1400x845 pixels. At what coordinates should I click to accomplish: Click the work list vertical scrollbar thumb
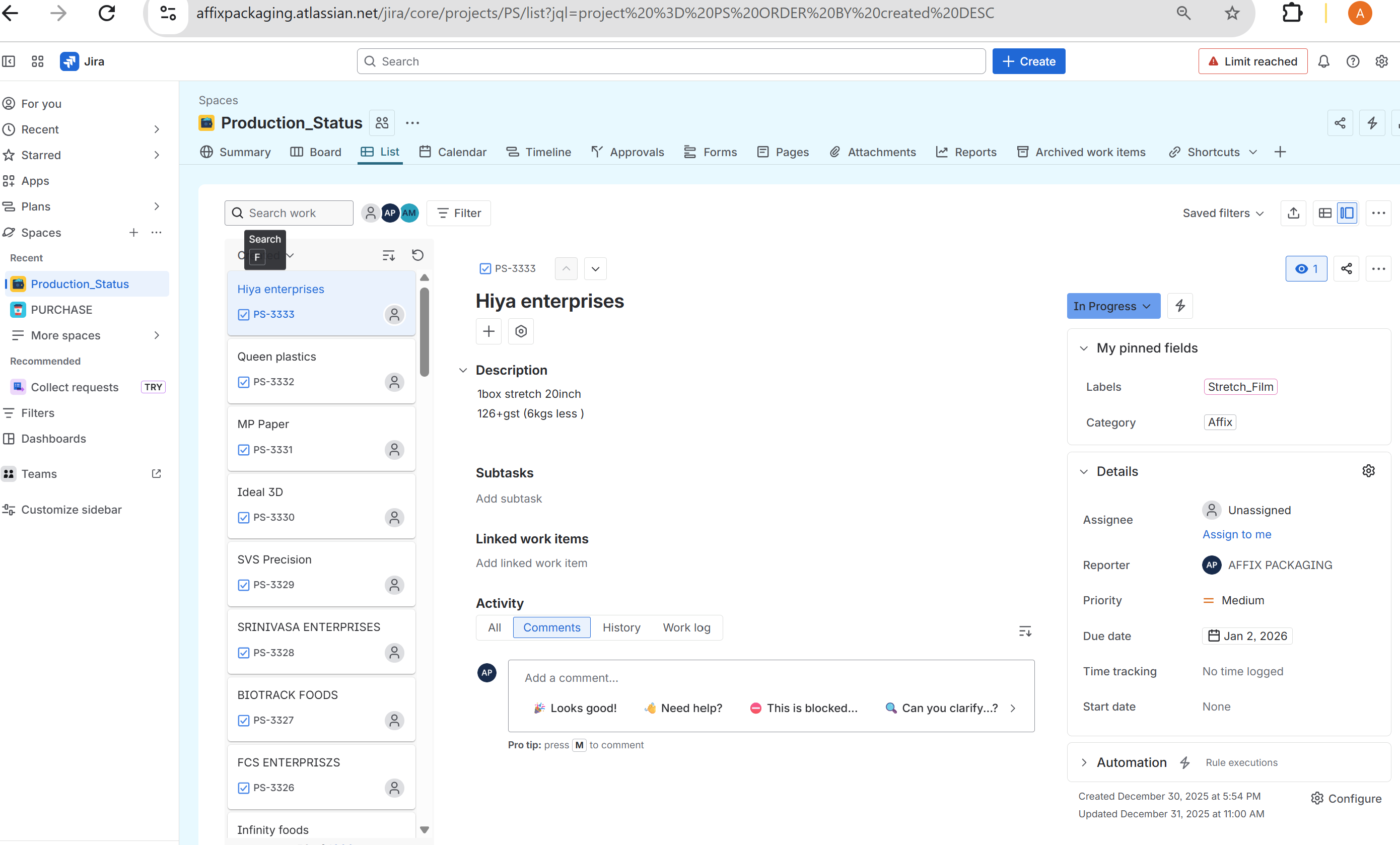424,332
